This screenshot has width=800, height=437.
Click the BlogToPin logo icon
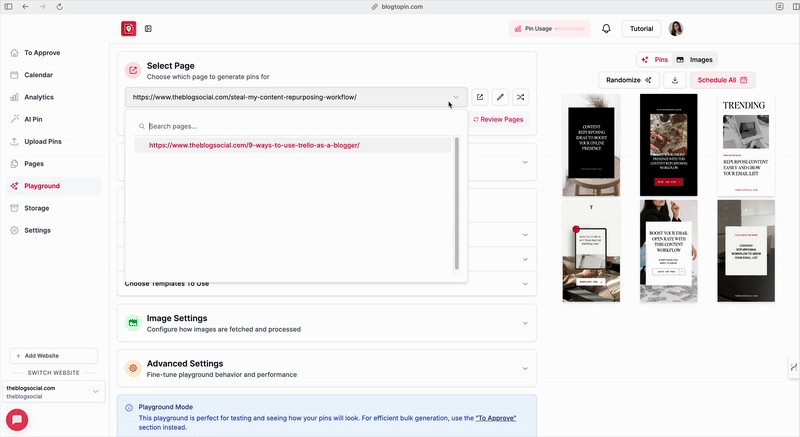tap(128, 29)
